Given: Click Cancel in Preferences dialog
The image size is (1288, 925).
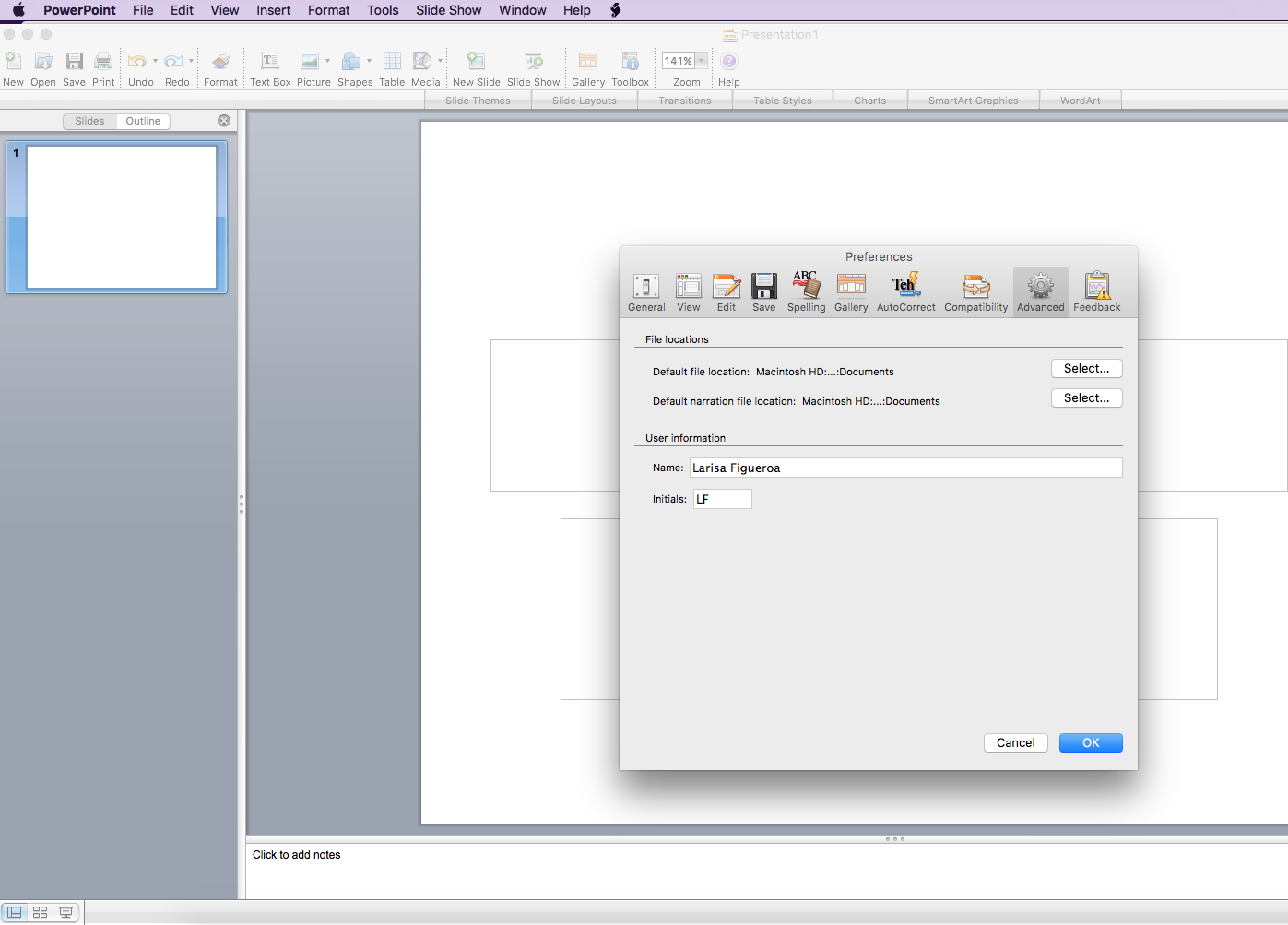Looking at the screenshot, I should point(1016,743).
